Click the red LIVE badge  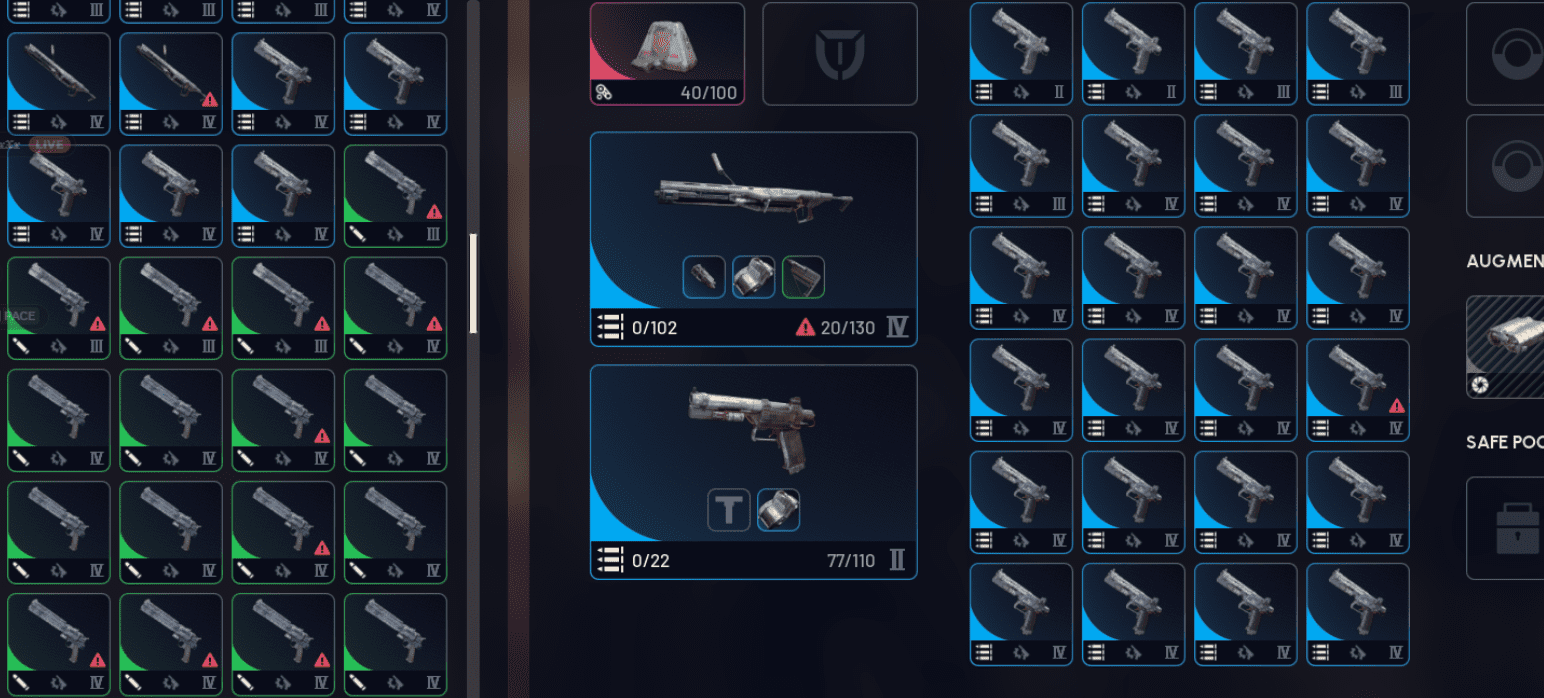pos(49,145)
